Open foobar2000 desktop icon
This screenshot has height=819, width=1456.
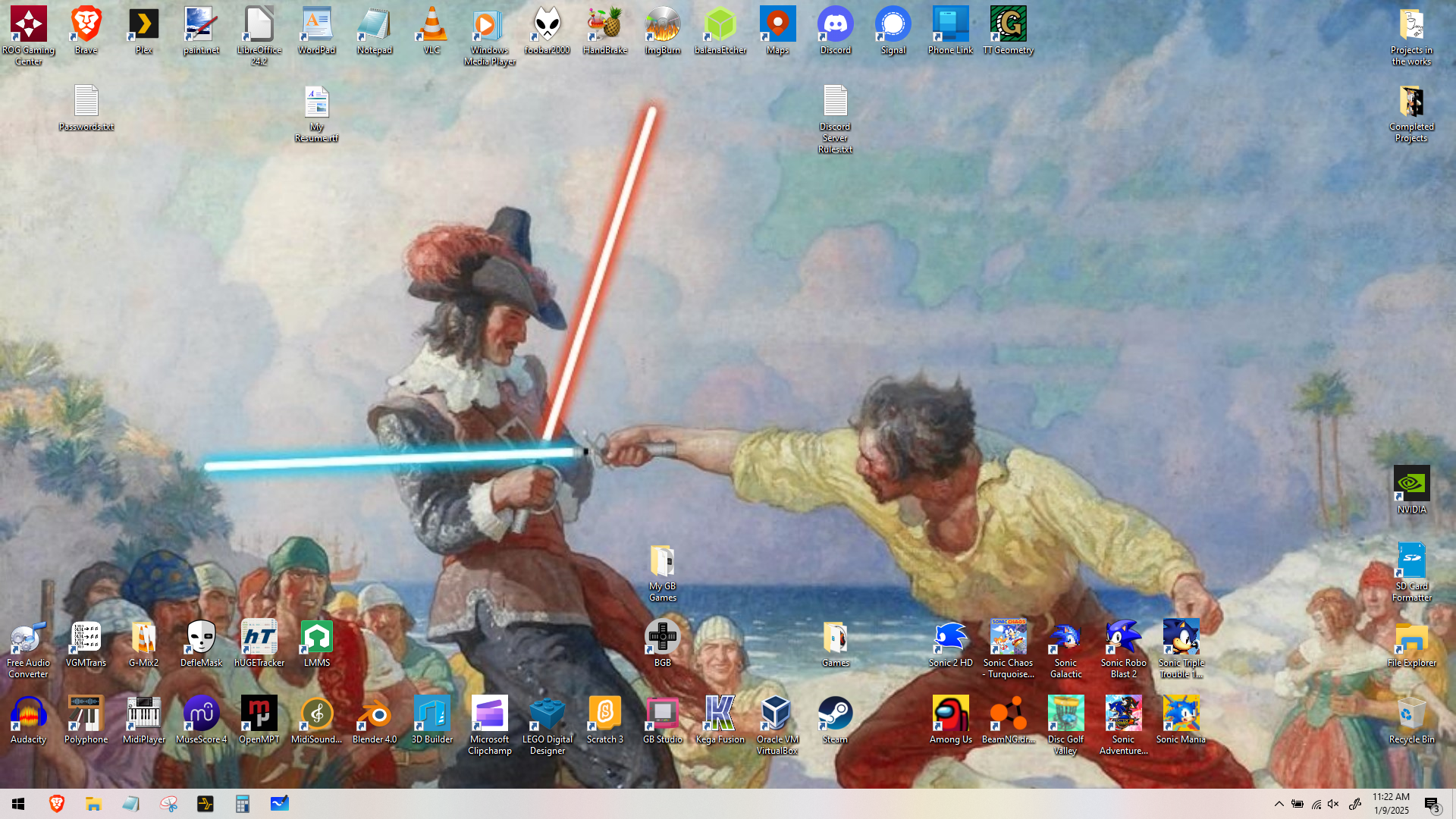pos(547,30)
